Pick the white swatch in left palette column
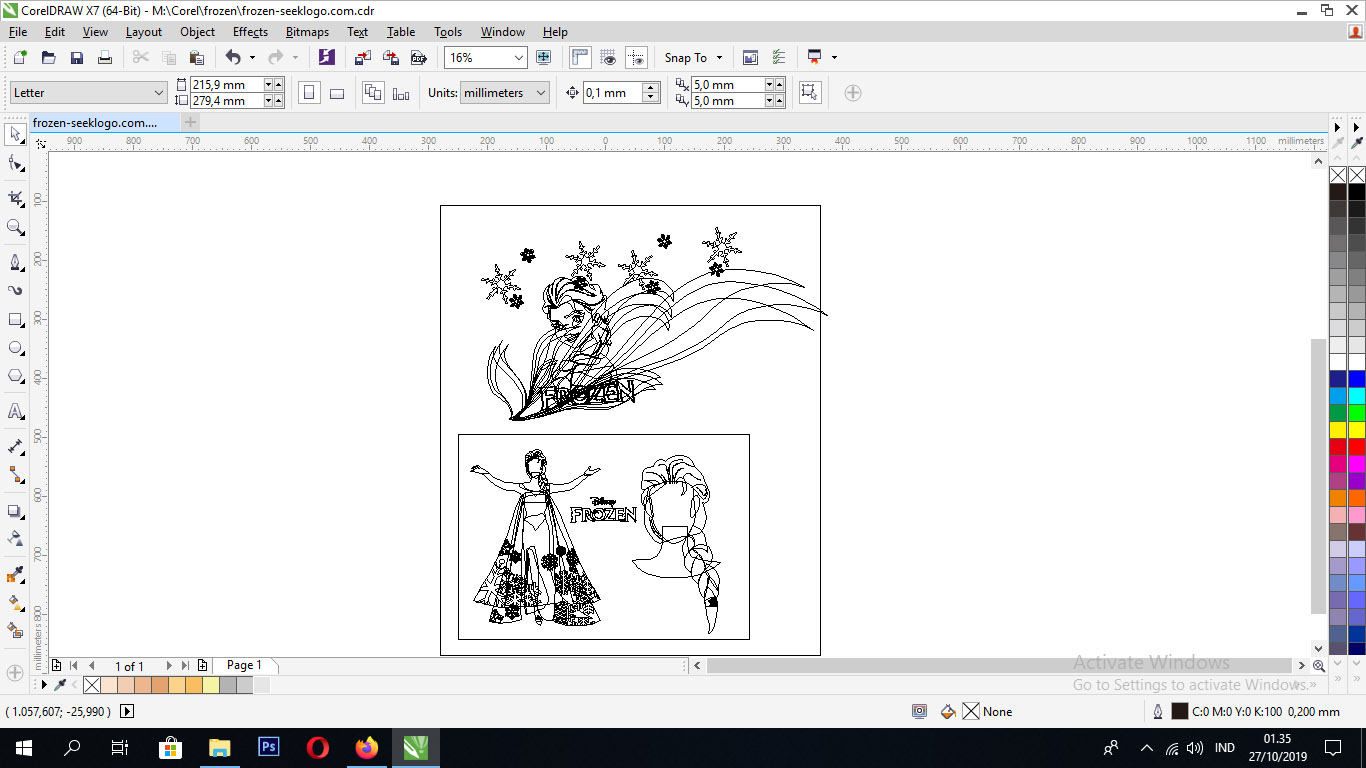Viewport: 1366px width, 768px height. [1338, 362]
